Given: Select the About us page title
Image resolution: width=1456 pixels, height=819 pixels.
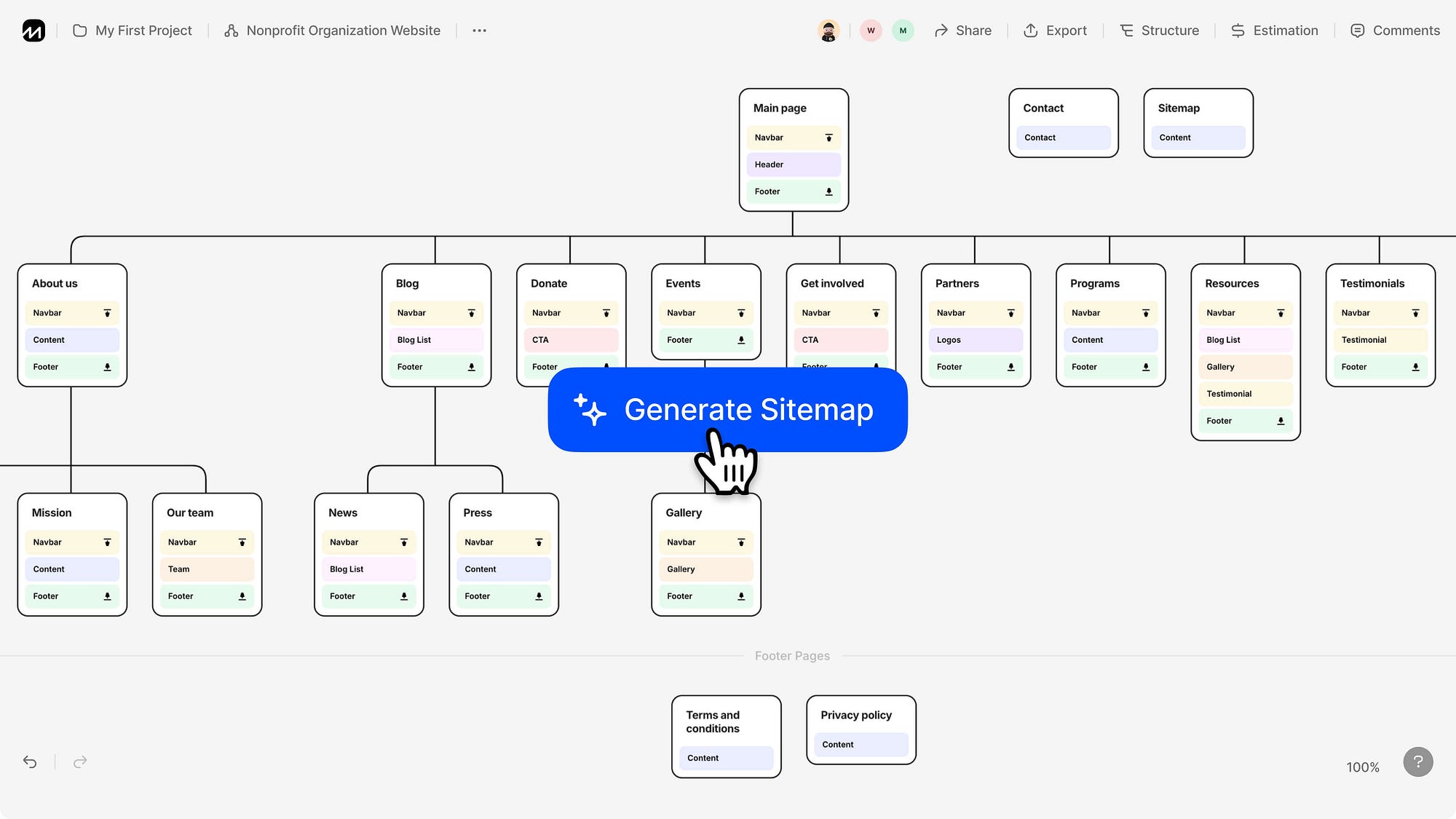Looking at the screenshot, I should 55,283.
